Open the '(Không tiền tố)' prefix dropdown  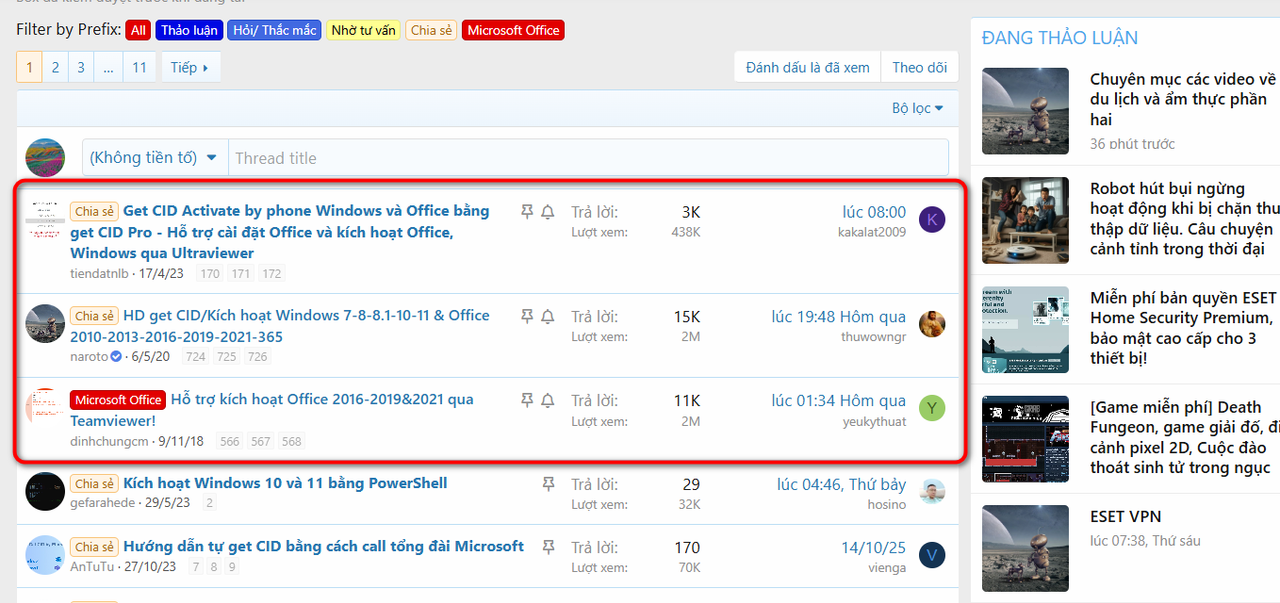pos(155,157)
